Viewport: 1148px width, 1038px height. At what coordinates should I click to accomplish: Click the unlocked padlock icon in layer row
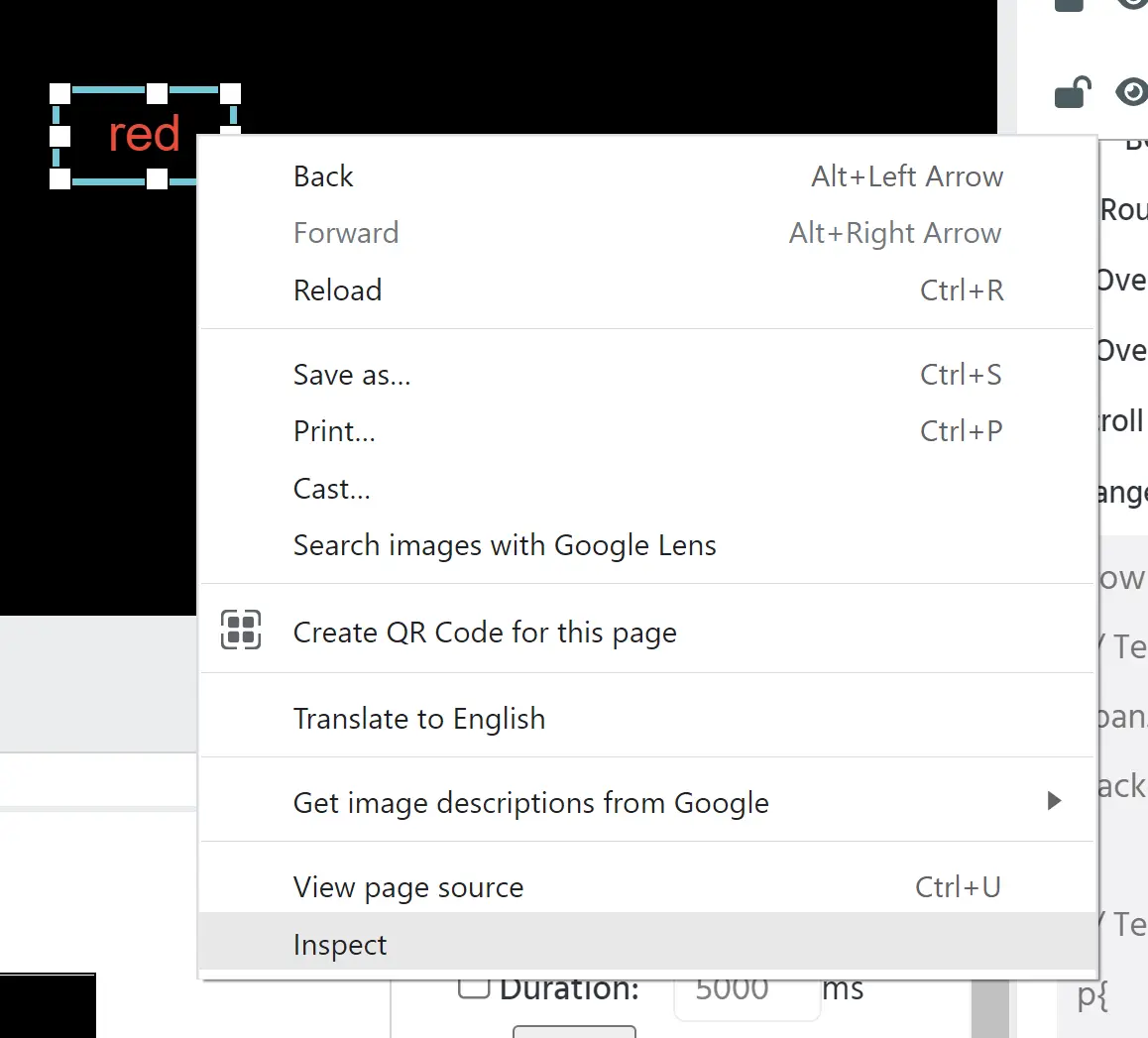click(x=1072, y=92)
